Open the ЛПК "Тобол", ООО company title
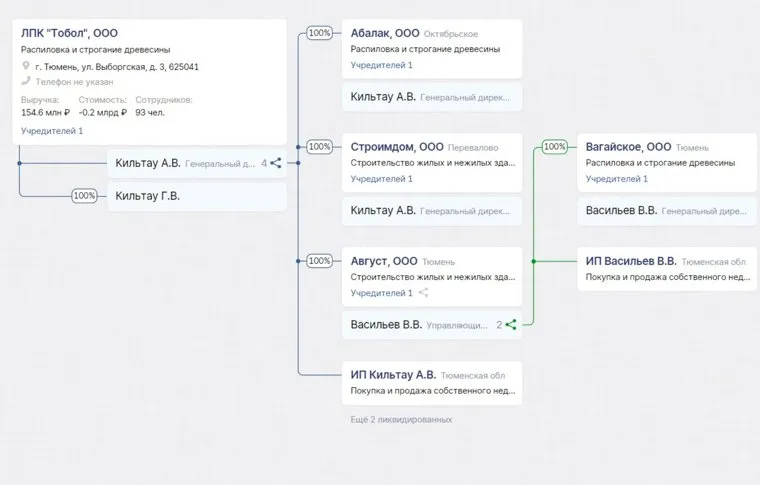The width and height of the screenshot is (760, 485). 70,33
